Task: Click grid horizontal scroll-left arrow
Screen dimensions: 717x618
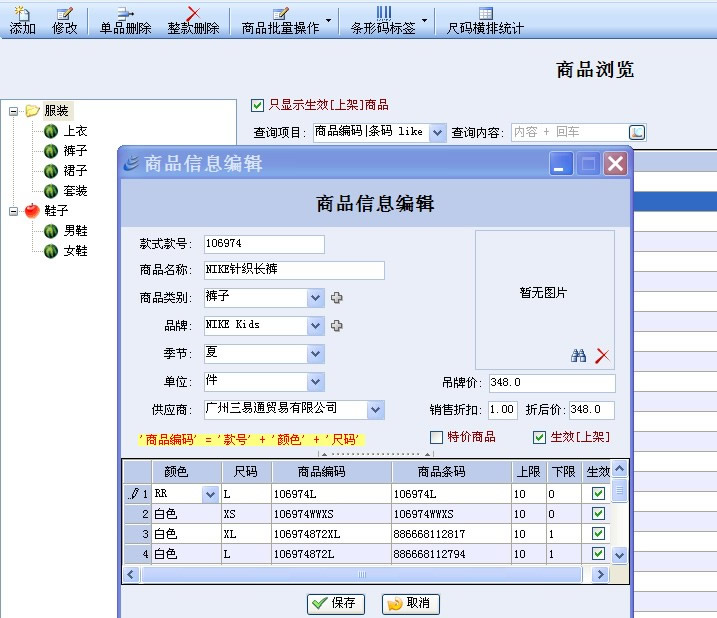Action: pos(131,575)
